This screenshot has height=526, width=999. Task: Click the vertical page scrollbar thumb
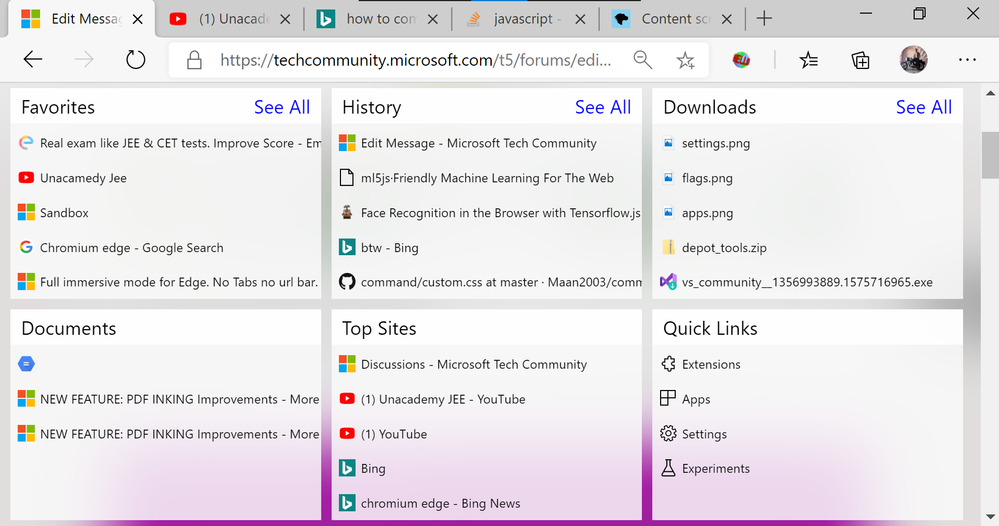(990, 153)
